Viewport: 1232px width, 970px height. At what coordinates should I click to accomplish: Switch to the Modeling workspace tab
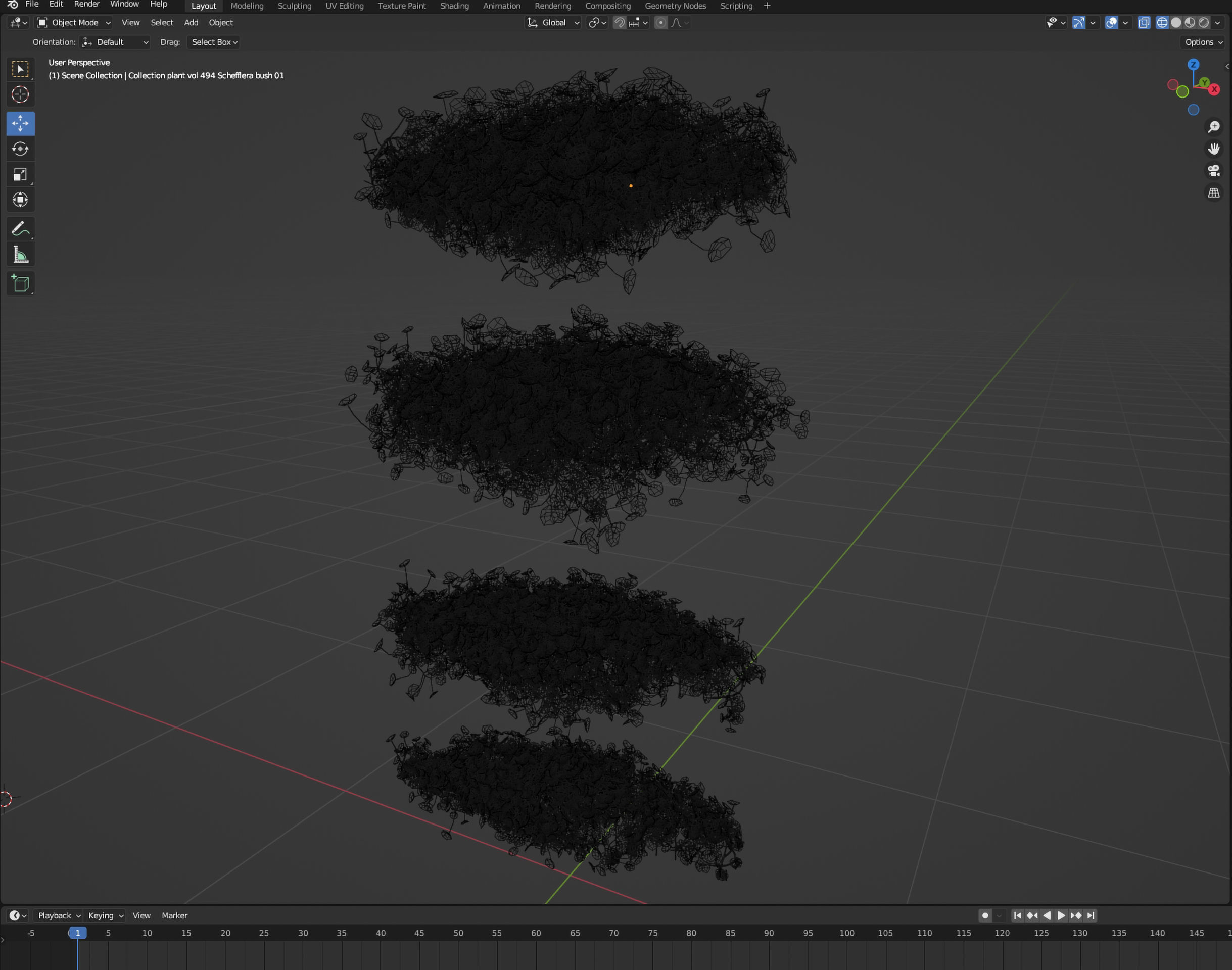coord(247,6)
